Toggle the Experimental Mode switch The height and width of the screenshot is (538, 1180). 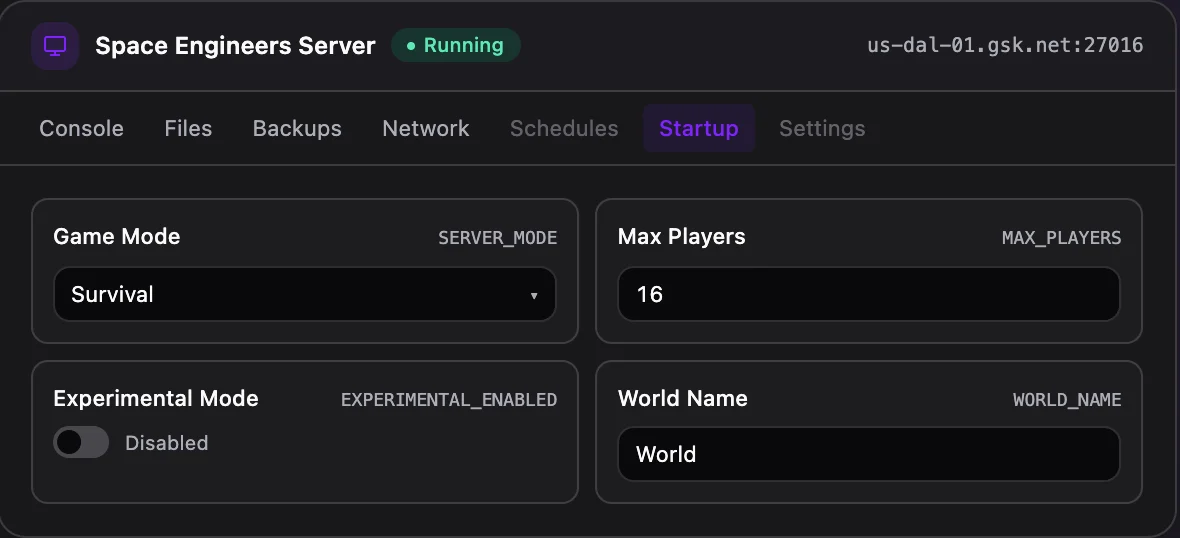click(81, 442)
